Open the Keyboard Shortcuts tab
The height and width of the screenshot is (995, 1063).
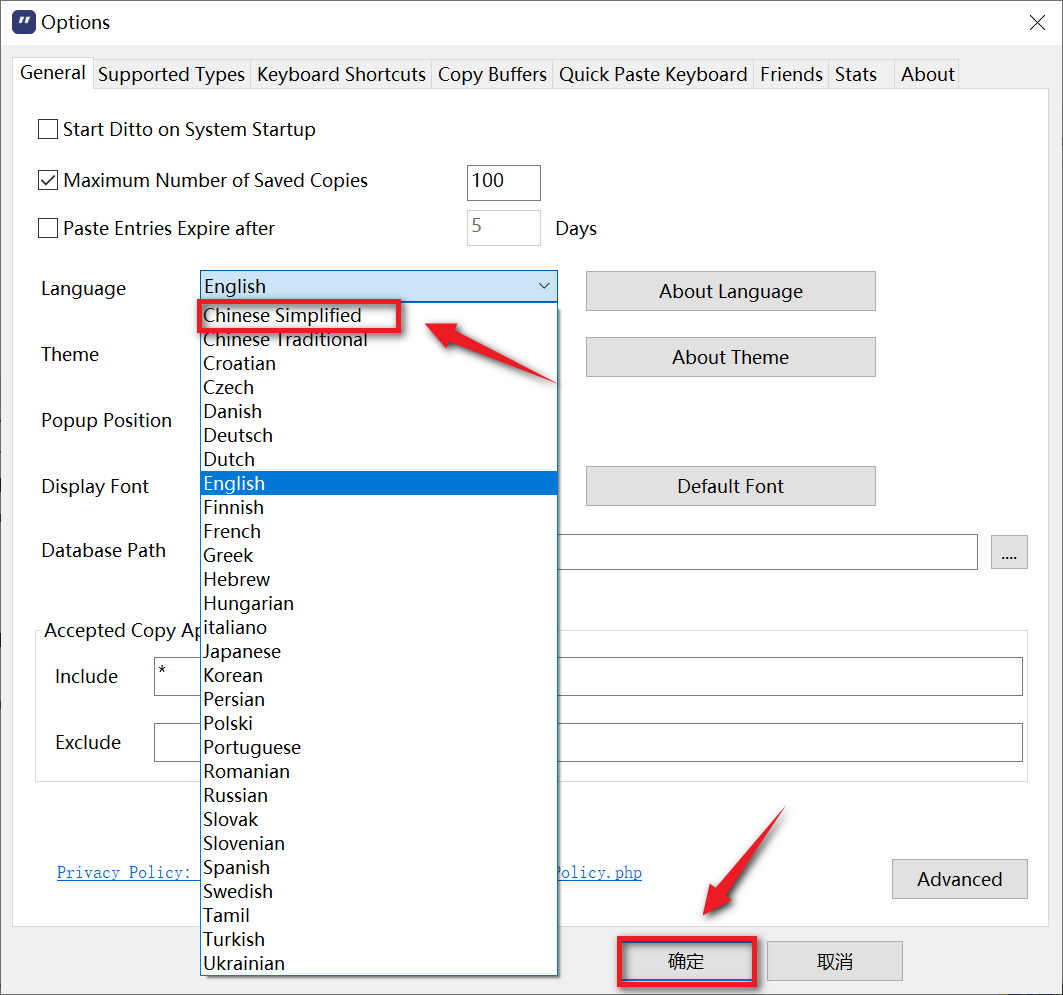[x=341, y=74]
